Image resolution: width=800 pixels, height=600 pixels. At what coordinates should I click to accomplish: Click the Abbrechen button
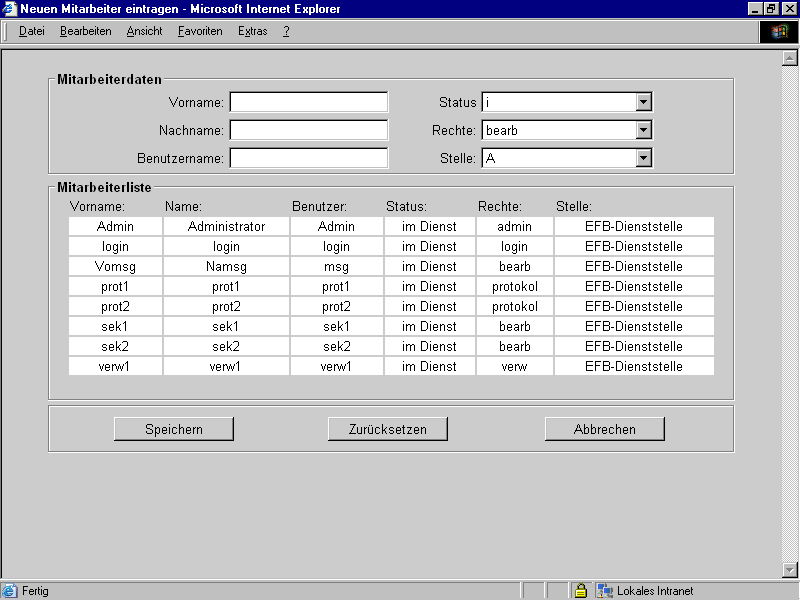(x=604, y=429)
